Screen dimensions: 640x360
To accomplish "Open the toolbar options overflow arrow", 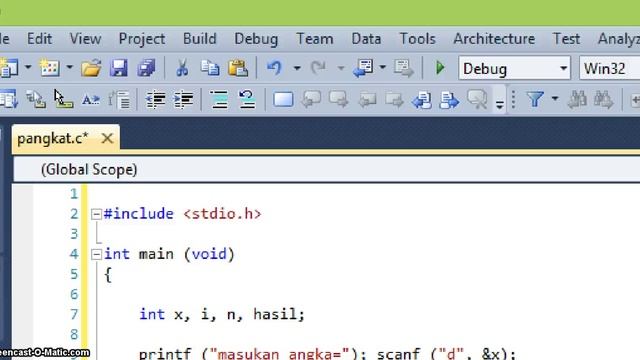I will click(x=499, y=104).
